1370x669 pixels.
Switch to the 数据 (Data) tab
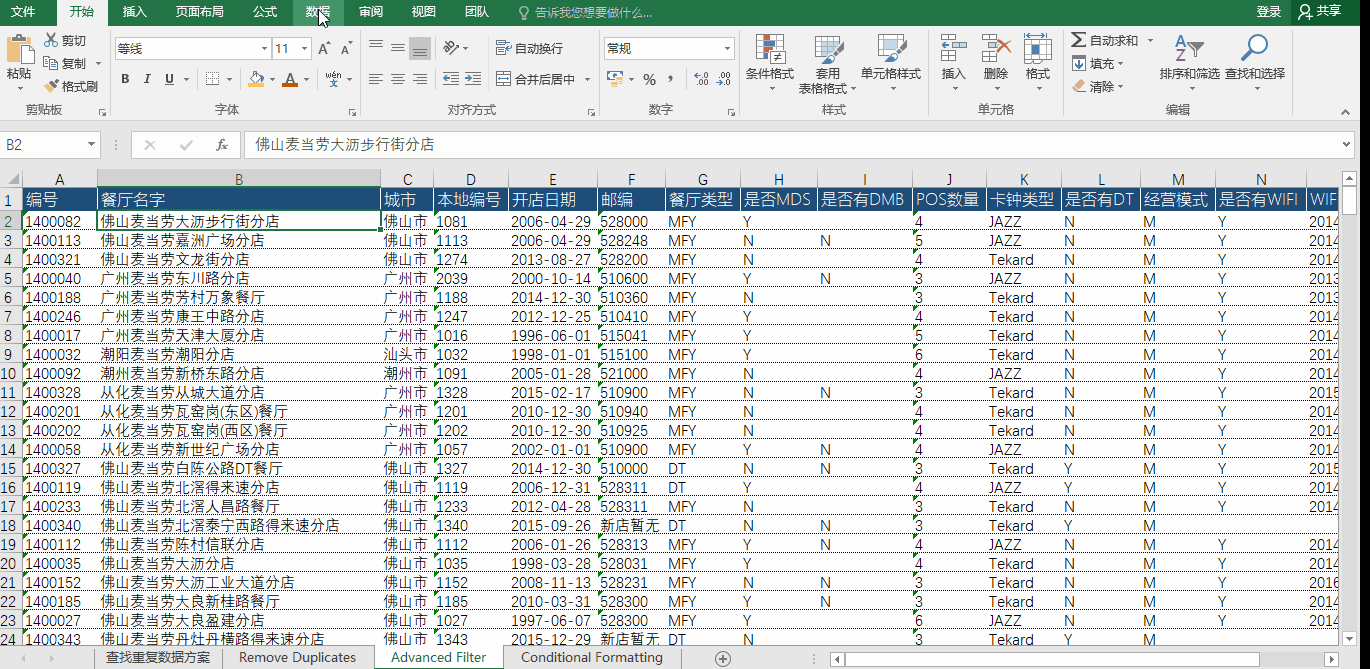[x=318, y=12]
